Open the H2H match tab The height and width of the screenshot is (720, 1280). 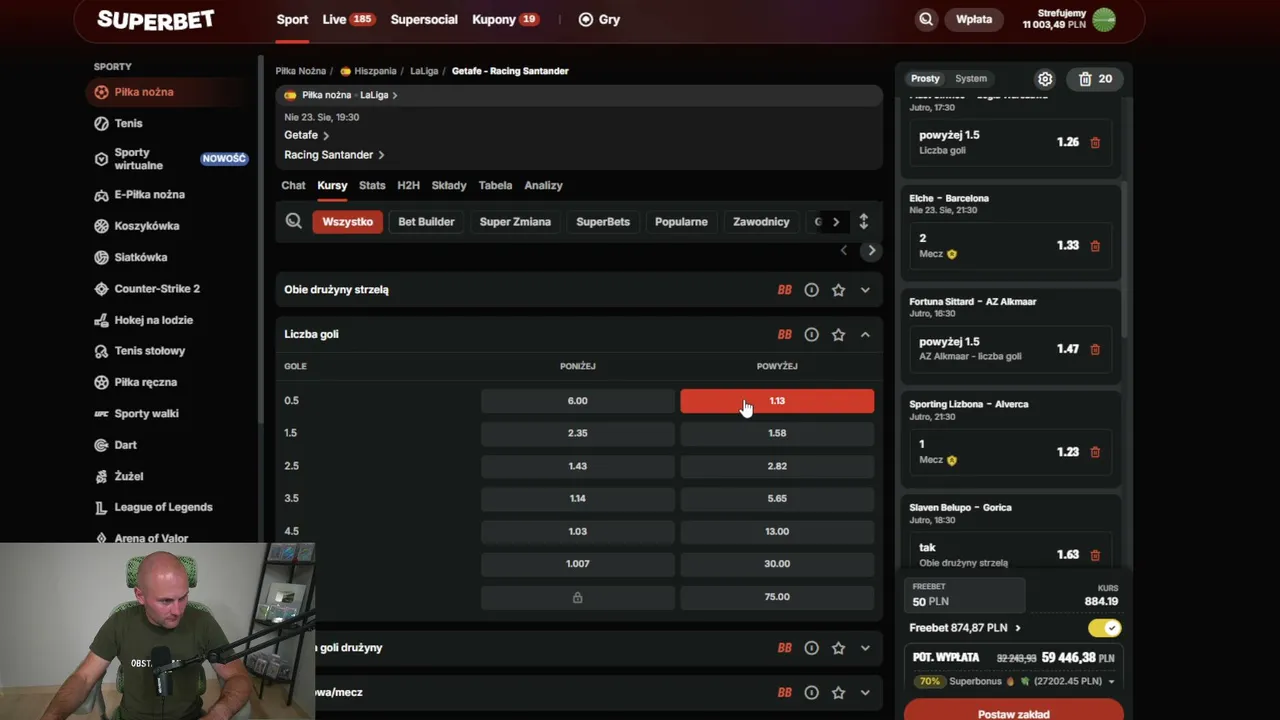(x=408, y=186)
